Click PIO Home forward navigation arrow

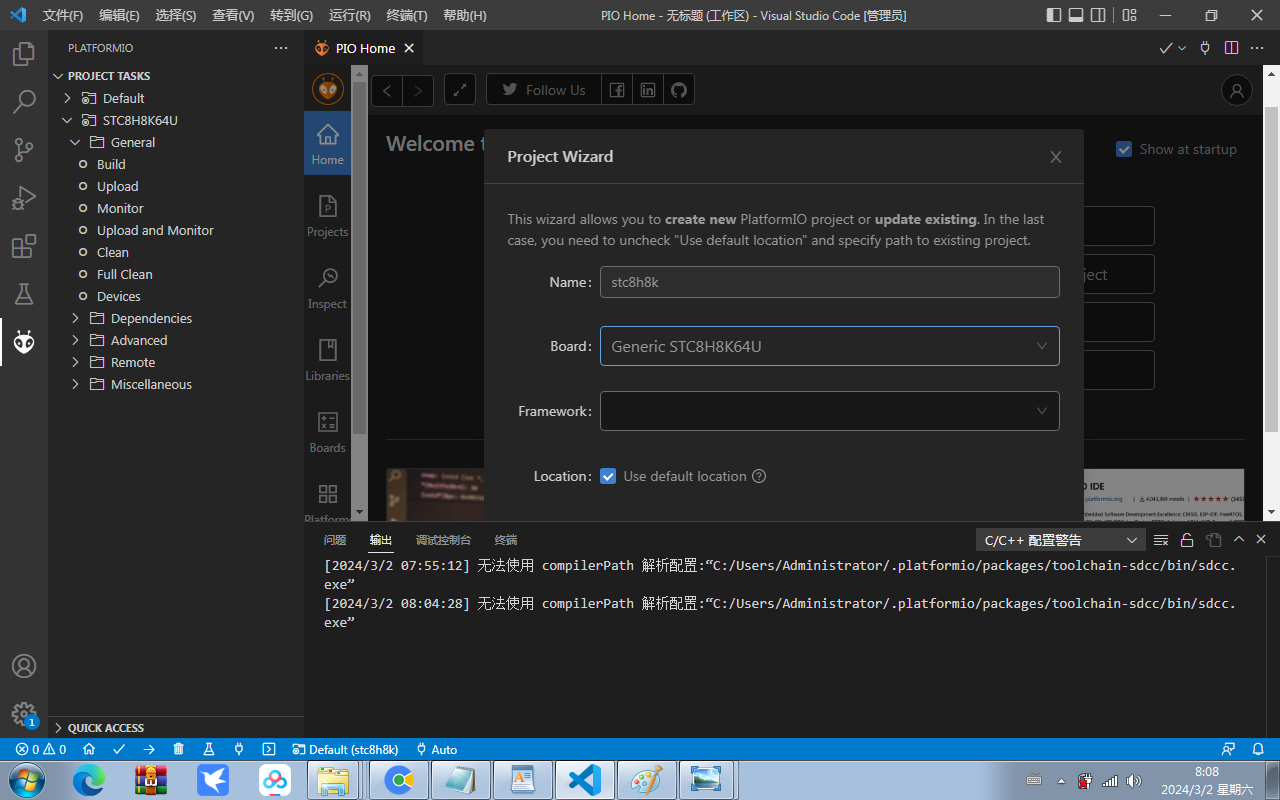coord(418,90)
